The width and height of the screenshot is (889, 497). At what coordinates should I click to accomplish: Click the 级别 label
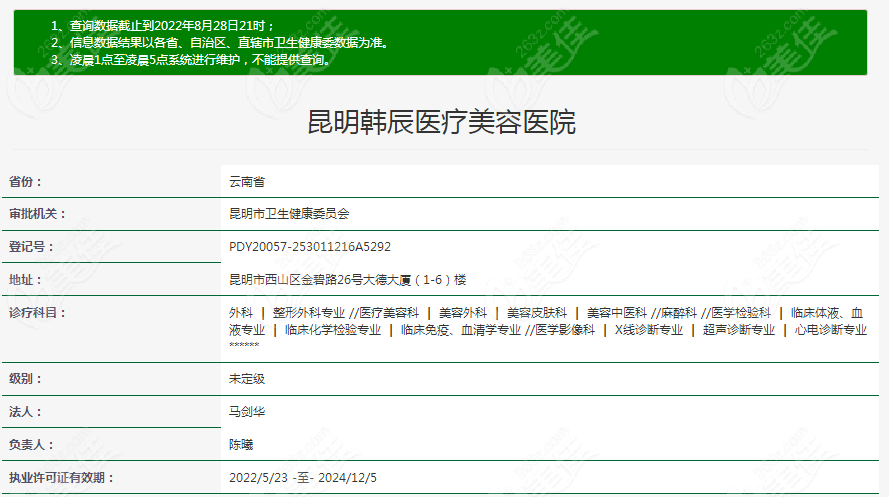26,379
